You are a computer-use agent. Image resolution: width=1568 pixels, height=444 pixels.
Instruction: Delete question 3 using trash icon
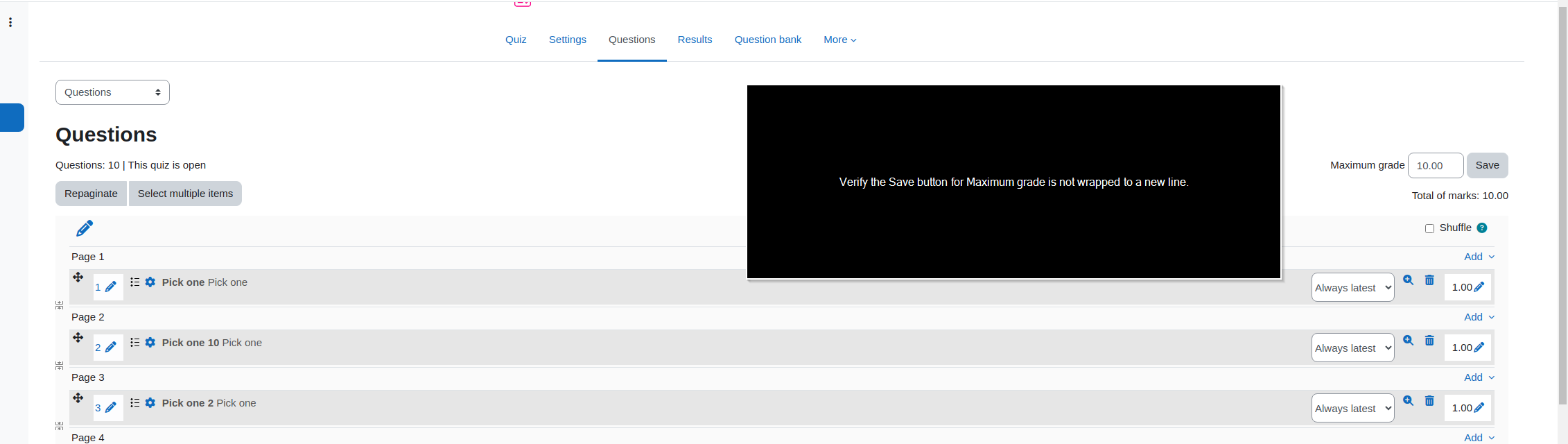point(1429,401)
